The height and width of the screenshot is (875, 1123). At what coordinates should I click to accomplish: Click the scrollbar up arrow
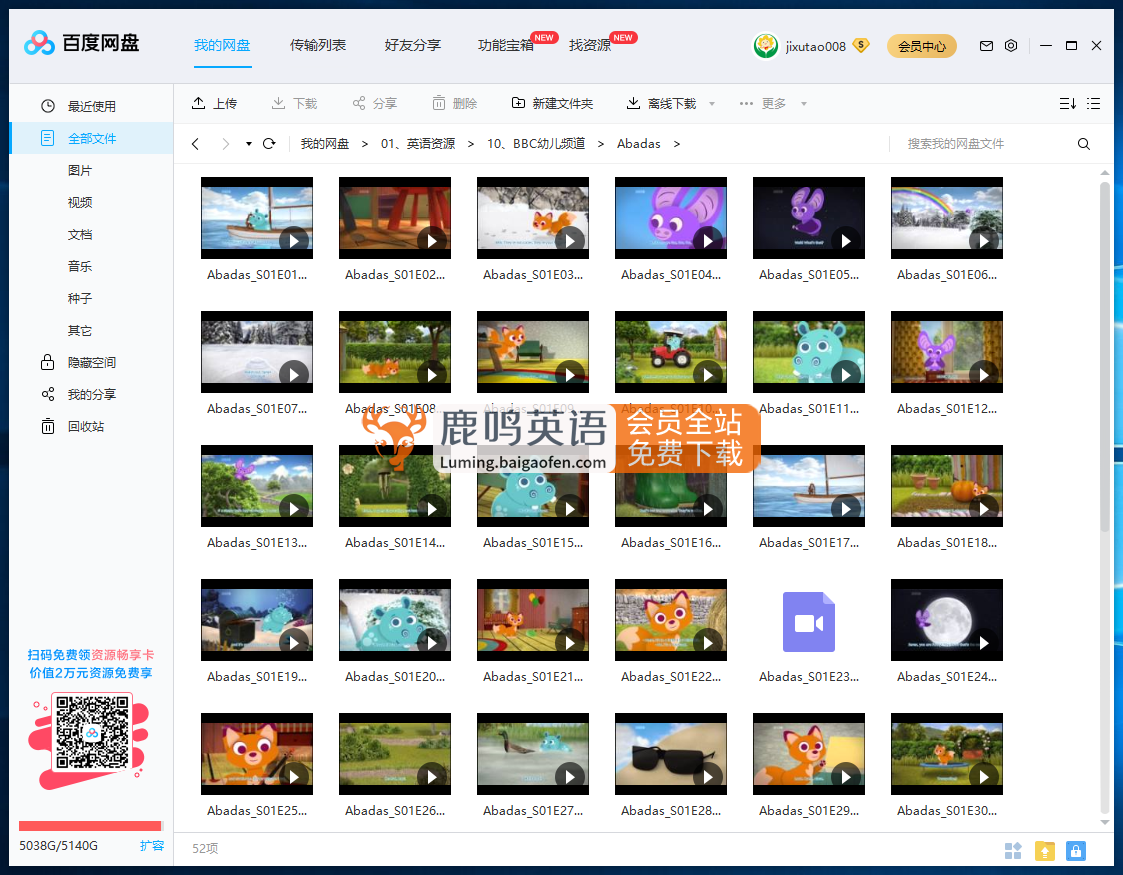[x=1104, y=173]
